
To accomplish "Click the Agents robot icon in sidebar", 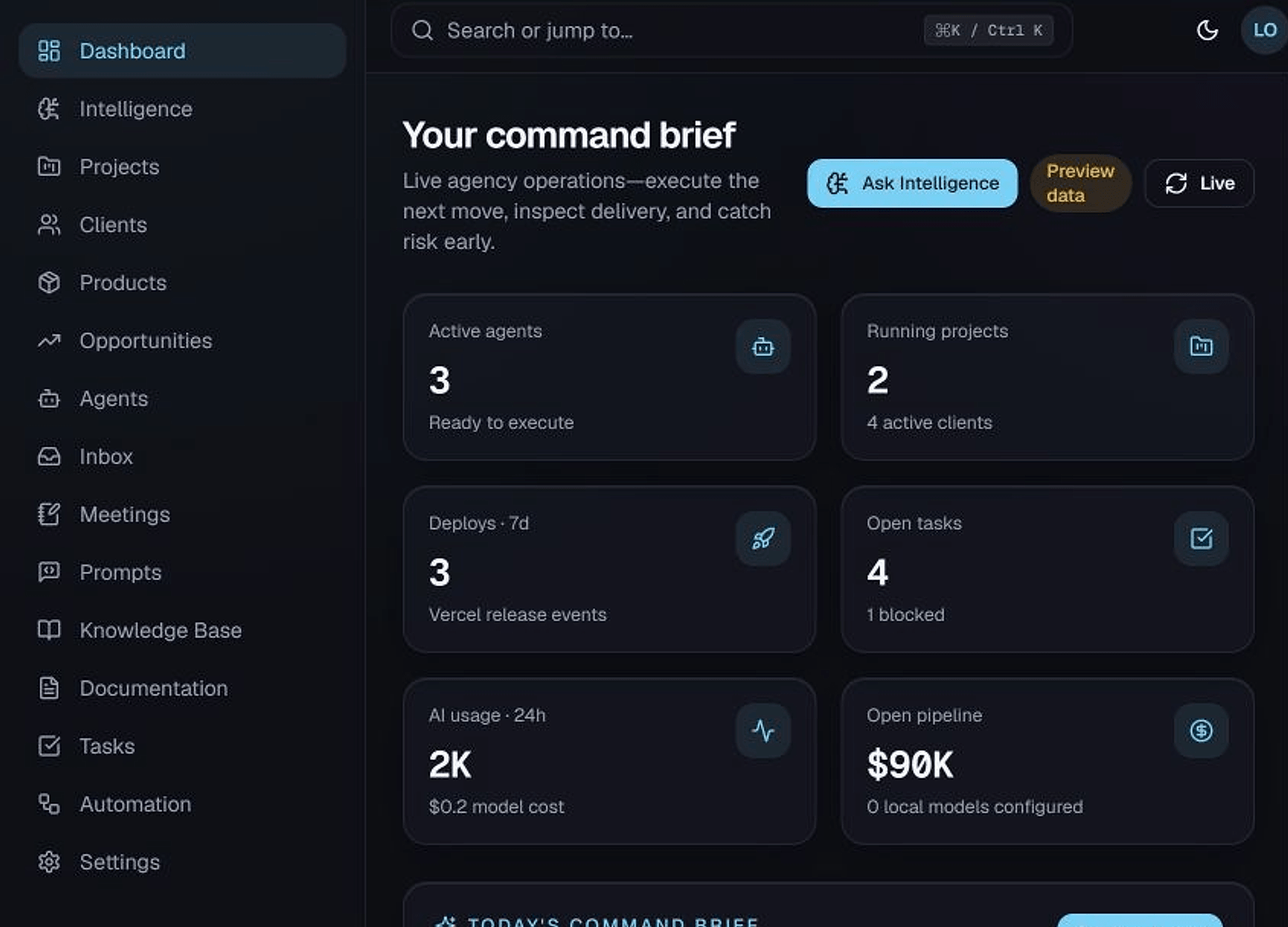I will click(x=49, y=399).
